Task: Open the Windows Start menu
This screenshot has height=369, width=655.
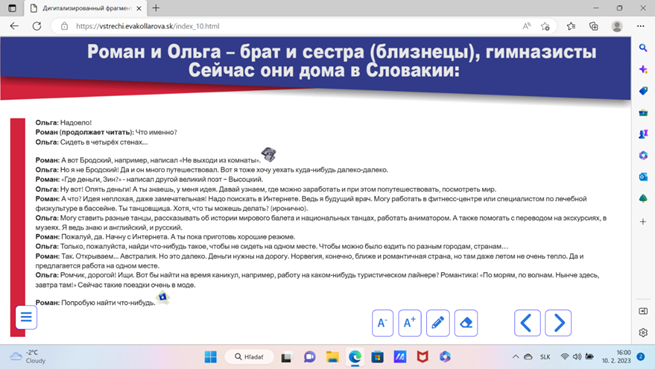Action: pyautogui.click(x=211, y=357)
